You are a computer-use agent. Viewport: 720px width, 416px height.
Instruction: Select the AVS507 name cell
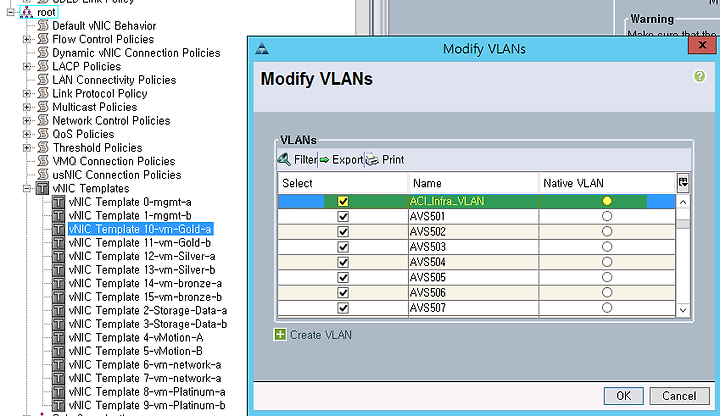click(x=473, y=308)
